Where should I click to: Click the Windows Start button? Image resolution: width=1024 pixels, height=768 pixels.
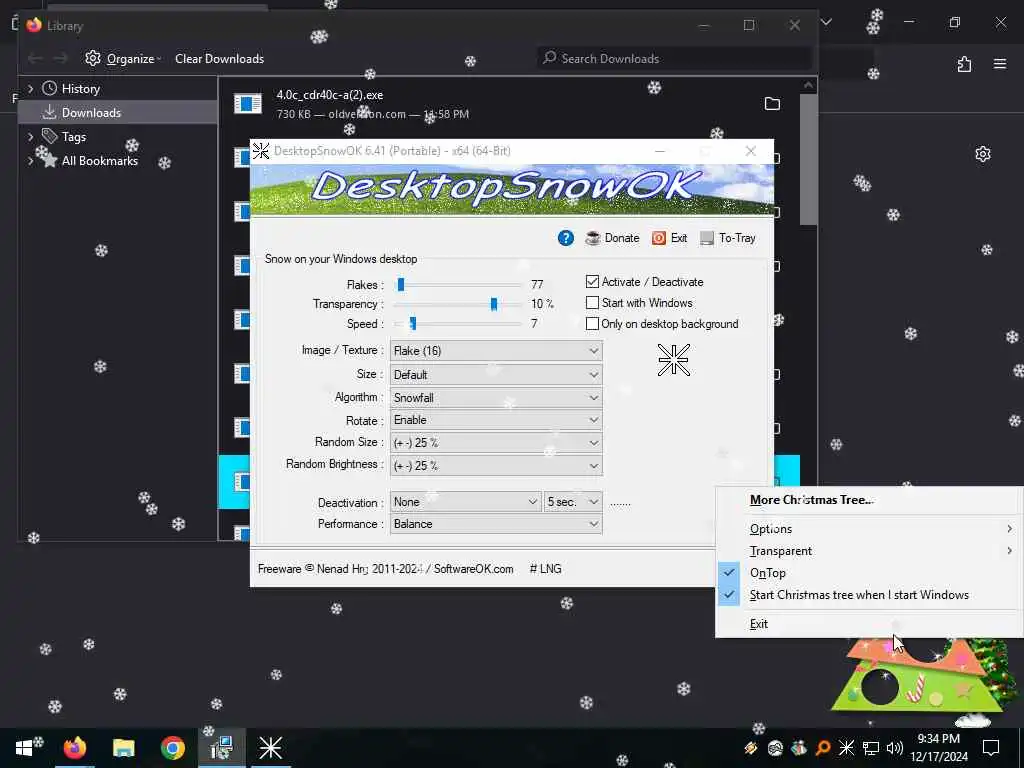(x=24, y=748)
